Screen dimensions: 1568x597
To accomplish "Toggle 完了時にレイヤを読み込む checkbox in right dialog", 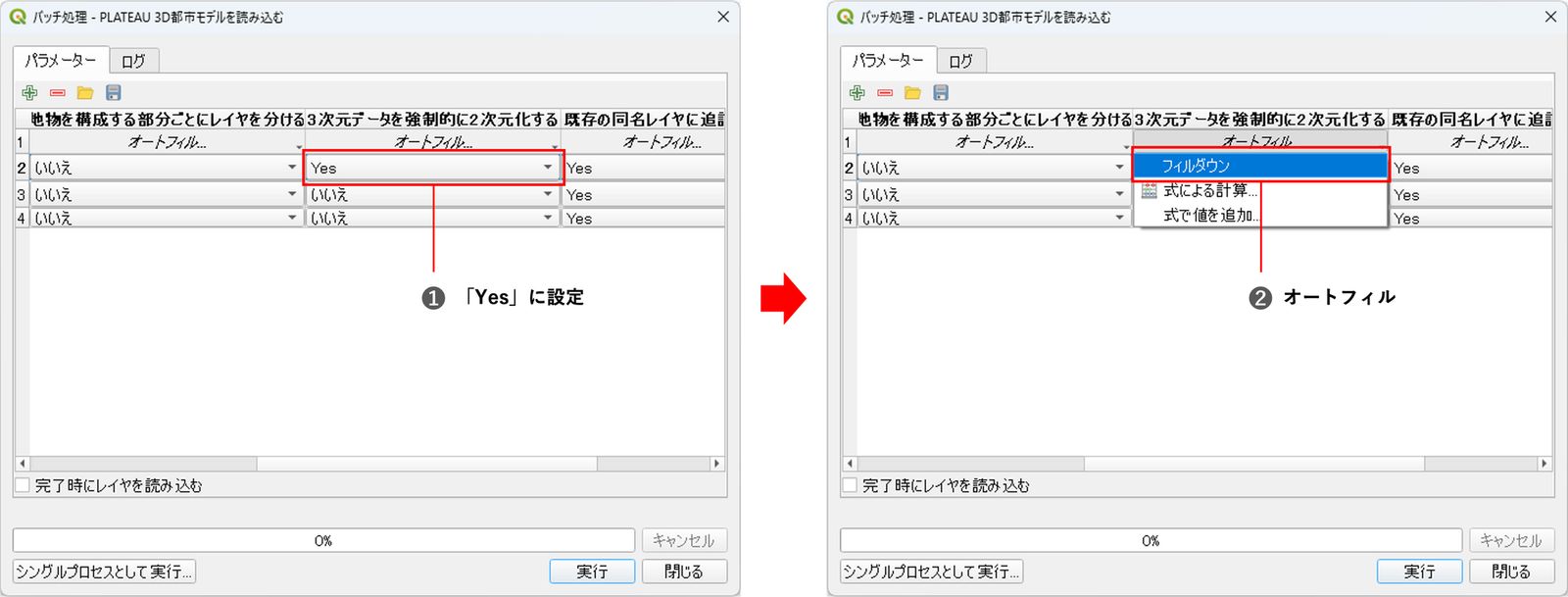I will click(x=850, y=485).
